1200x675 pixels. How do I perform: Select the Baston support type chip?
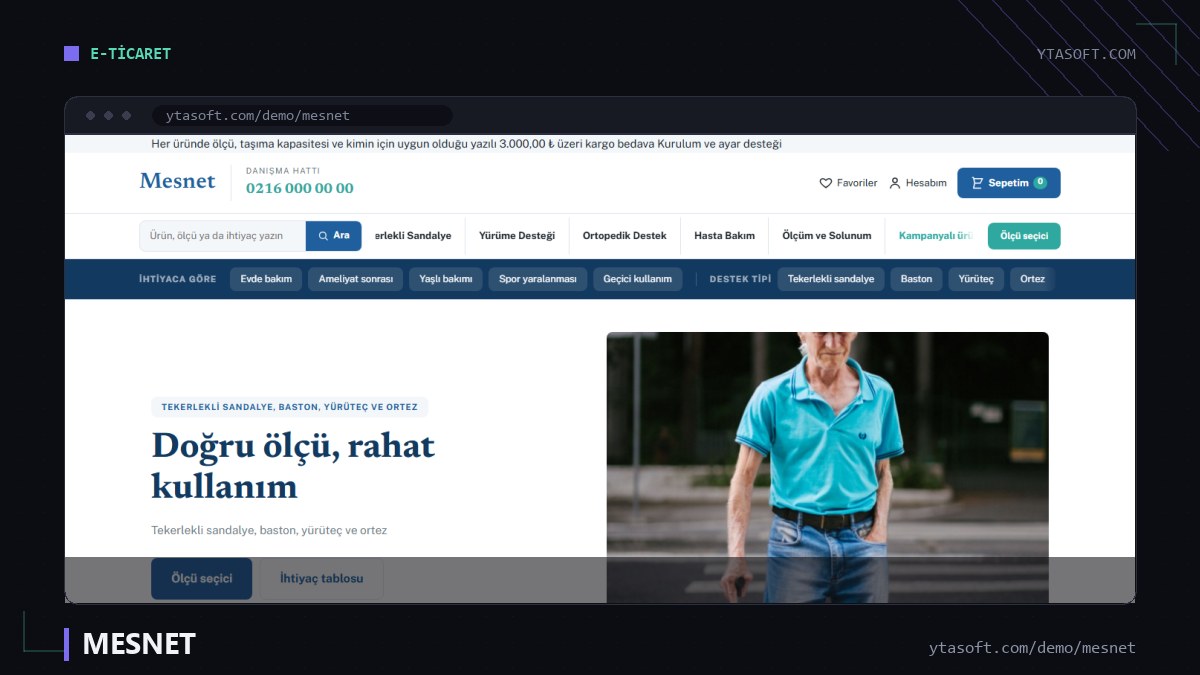[x=916, y=279]
